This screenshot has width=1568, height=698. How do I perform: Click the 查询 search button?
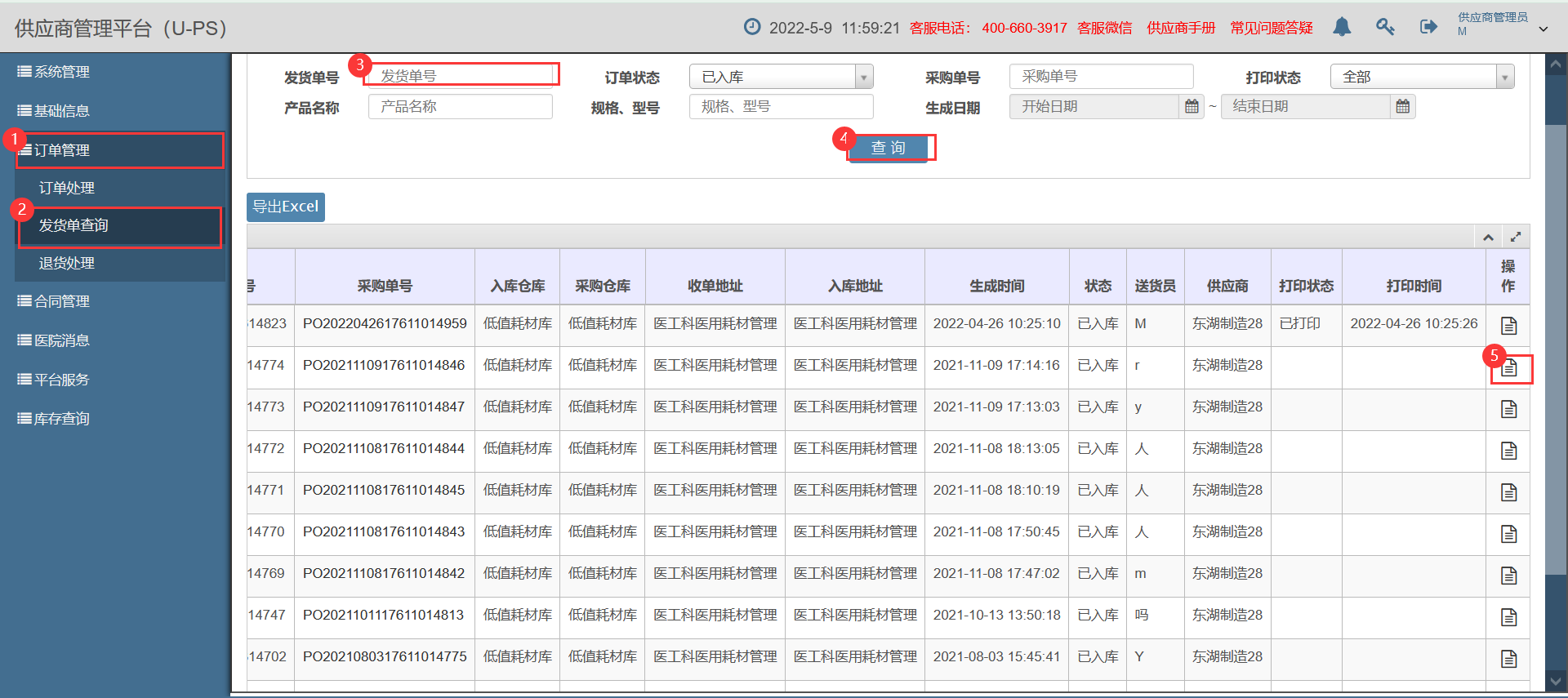click(889, 148)
